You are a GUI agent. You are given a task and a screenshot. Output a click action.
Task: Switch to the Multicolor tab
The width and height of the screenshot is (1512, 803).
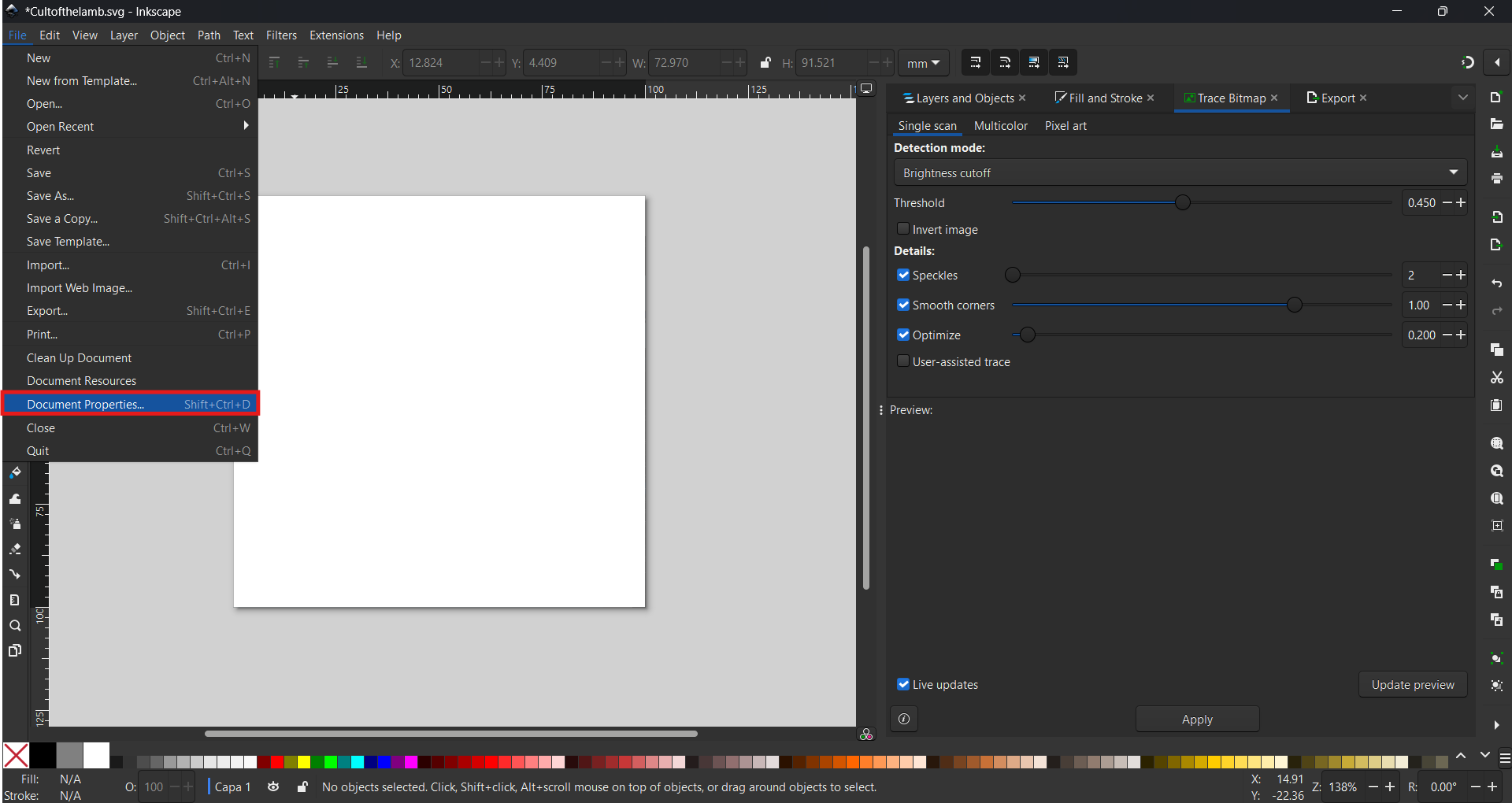pos(1000,126)
